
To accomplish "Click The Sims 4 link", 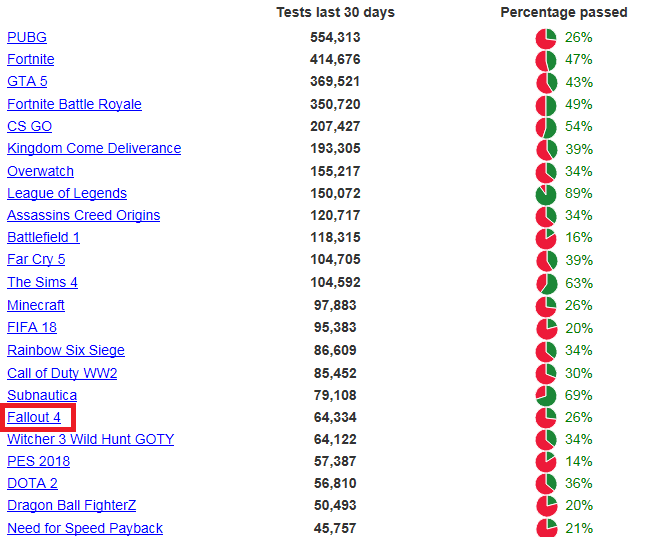I will 42,282.
